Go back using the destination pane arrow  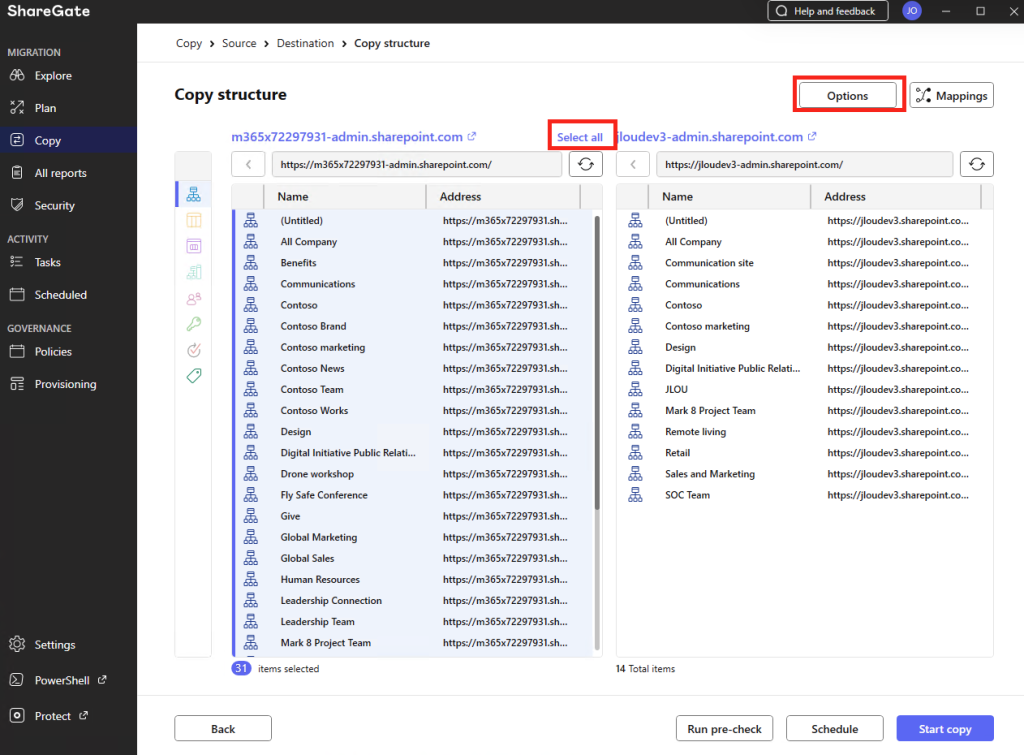click(633, 165)
